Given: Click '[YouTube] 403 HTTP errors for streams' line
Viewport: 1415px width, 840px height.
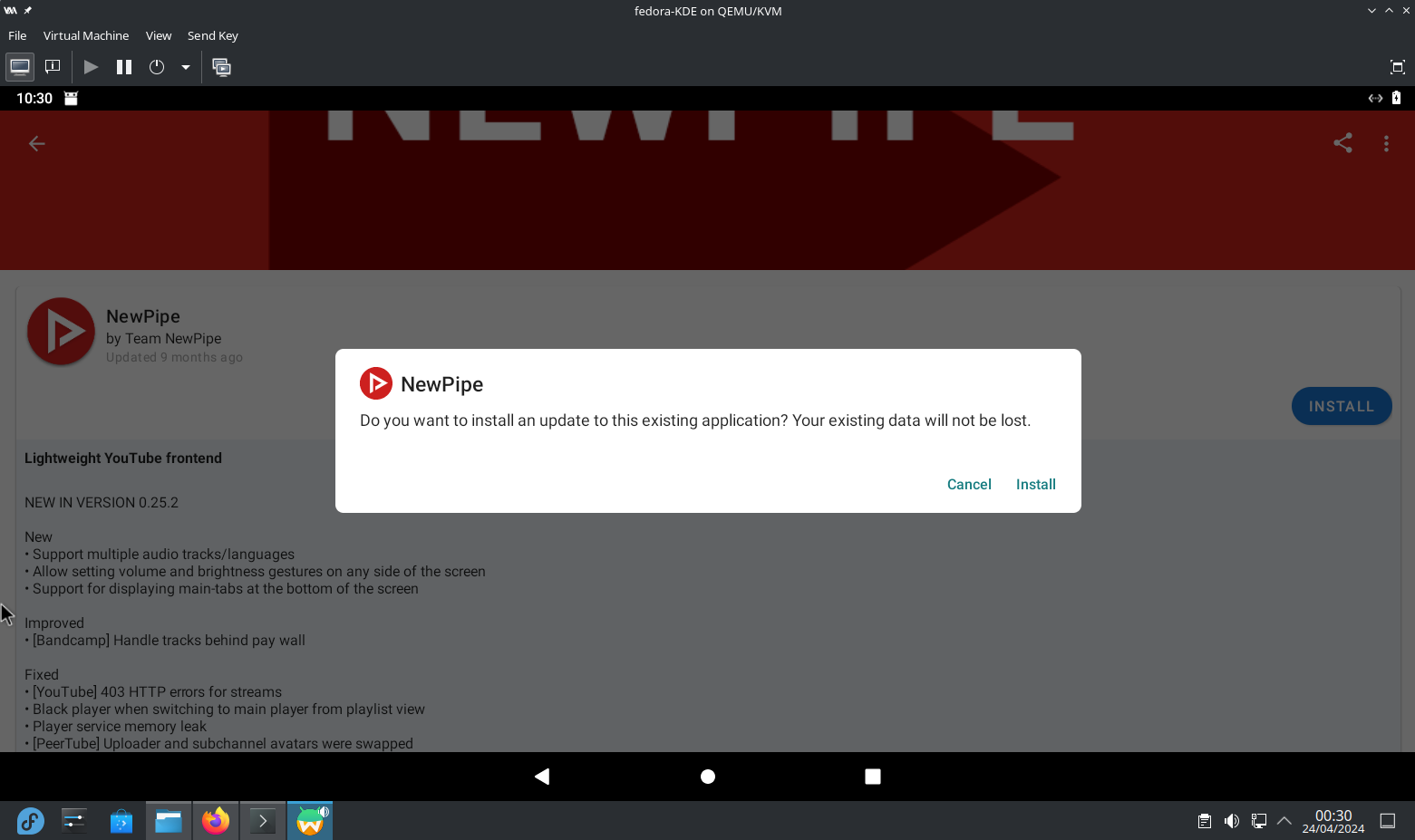Looking at the screenshot, I should pyautogui.click(x=153, y=691).
